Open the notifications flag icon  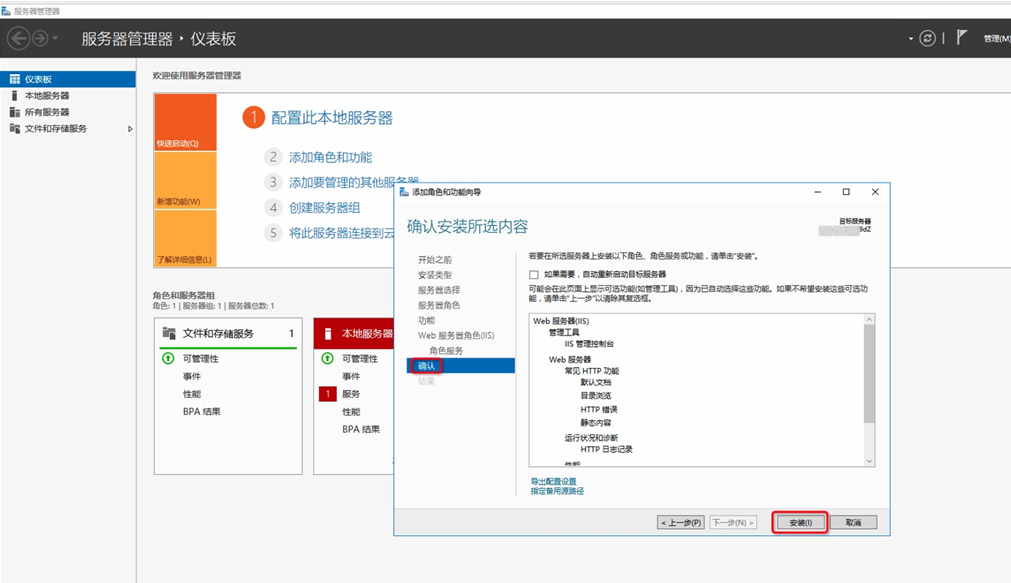pyautogui.click(x=962, y=38)
